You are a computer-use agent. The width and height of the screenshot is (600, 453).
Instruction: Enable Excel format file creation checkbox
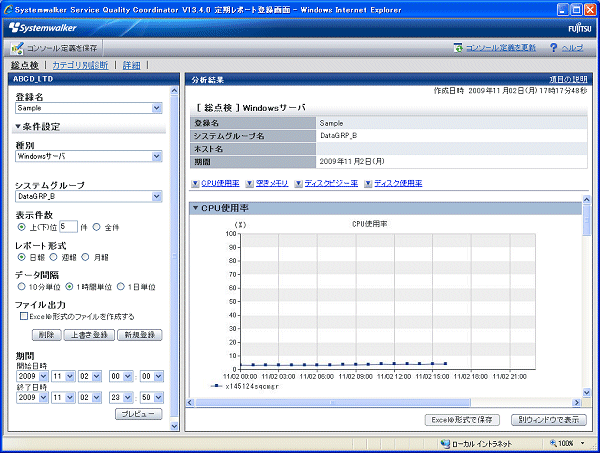click(24, 316)
